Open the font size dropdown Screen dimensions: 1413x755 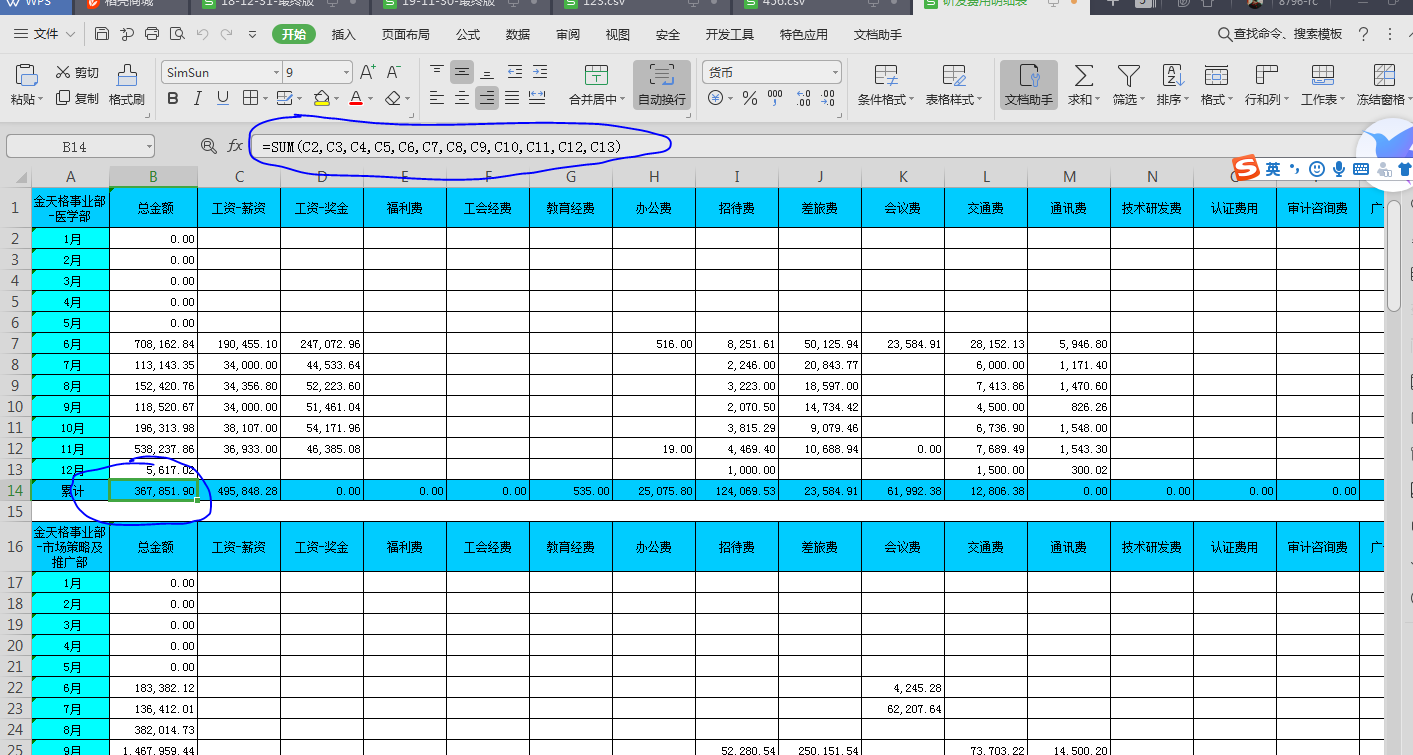click(347, 73)
